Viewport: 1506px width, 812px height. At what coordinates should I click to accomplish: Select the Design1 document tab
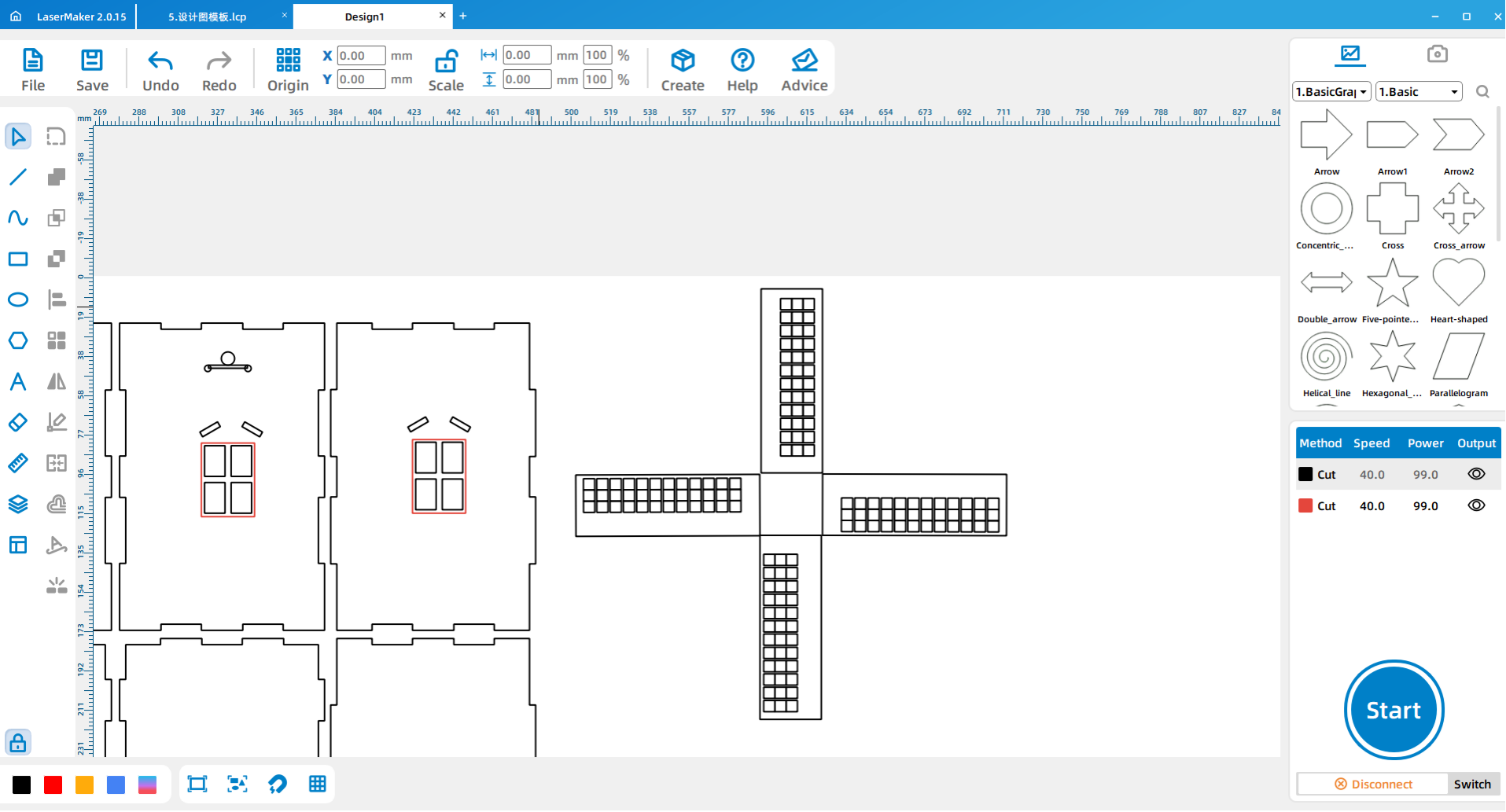click(364, 17)
